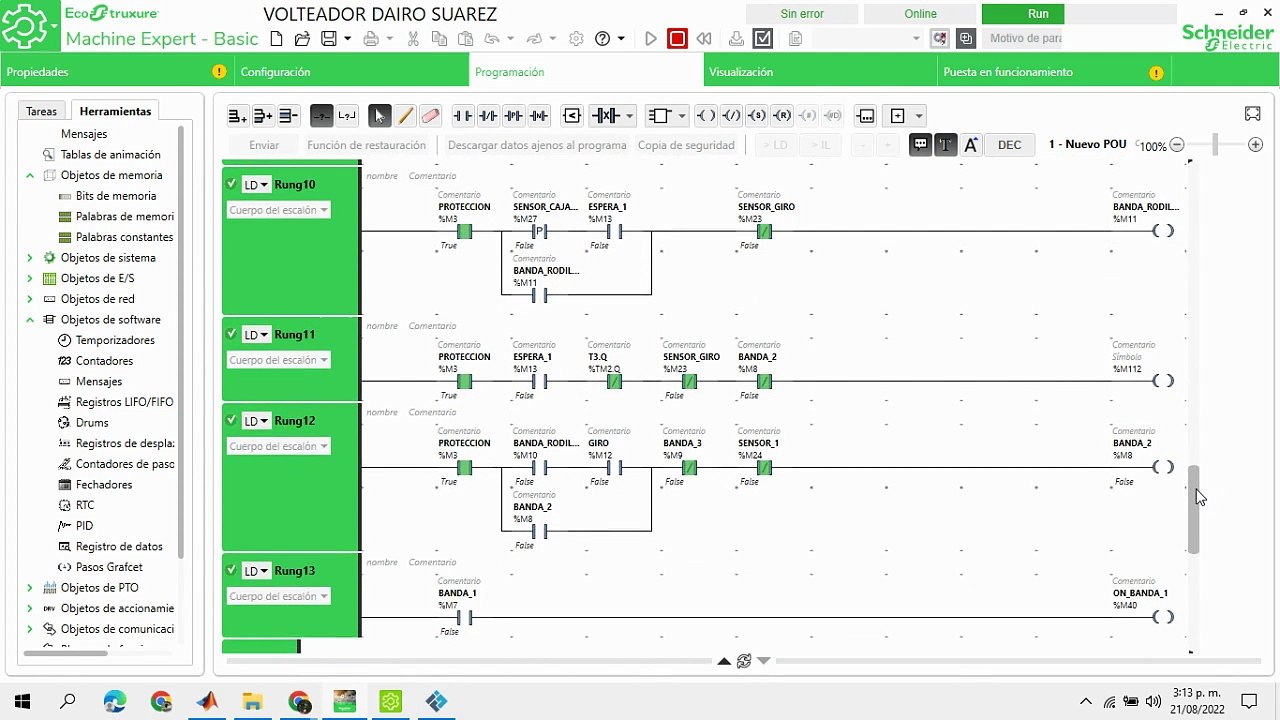
Task: Click the DEC display format button
Action: click(x=1010, y=145)
